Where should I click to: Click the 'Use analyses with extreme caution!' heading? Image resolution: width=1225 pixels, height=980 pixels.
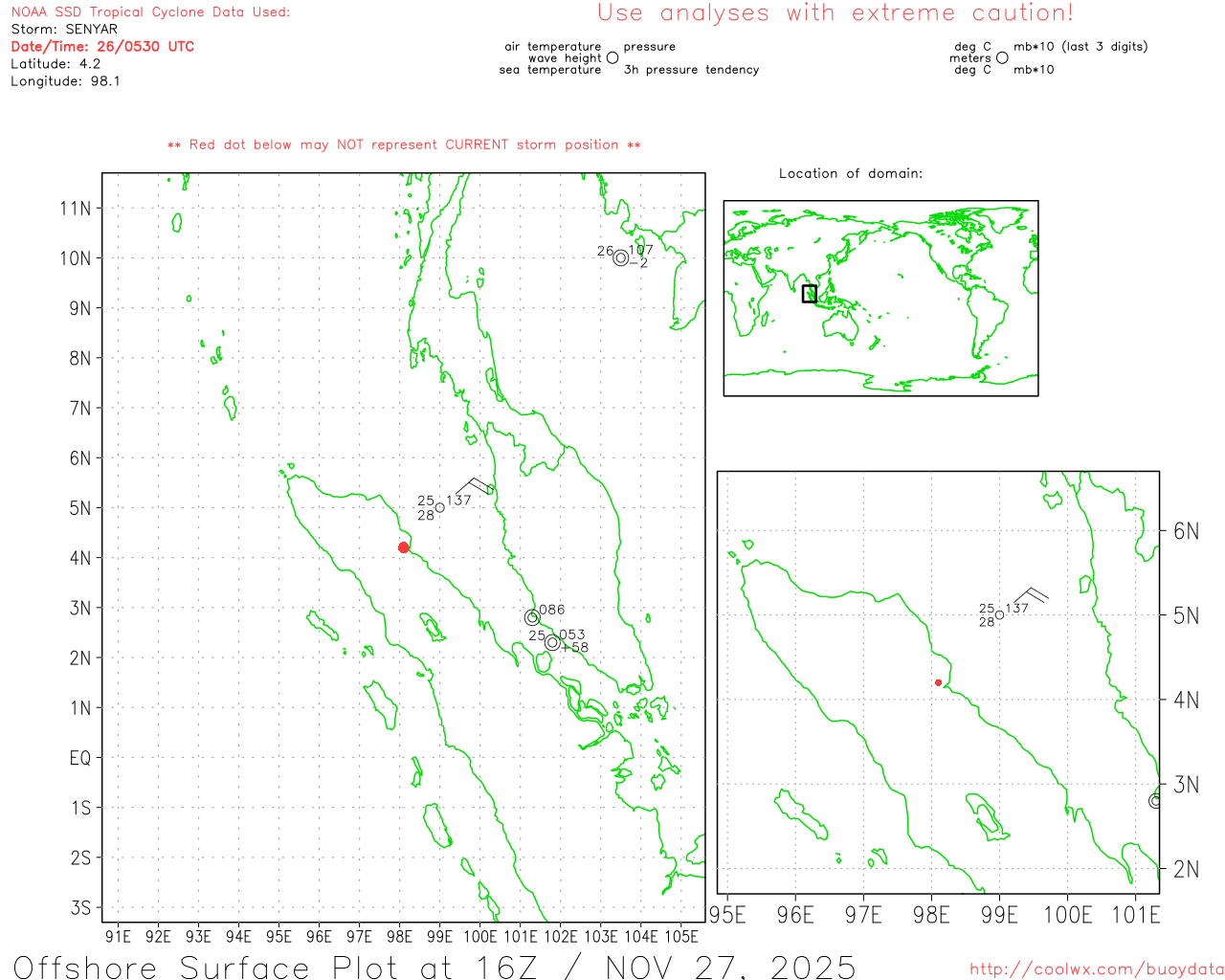tap(835, 13)
